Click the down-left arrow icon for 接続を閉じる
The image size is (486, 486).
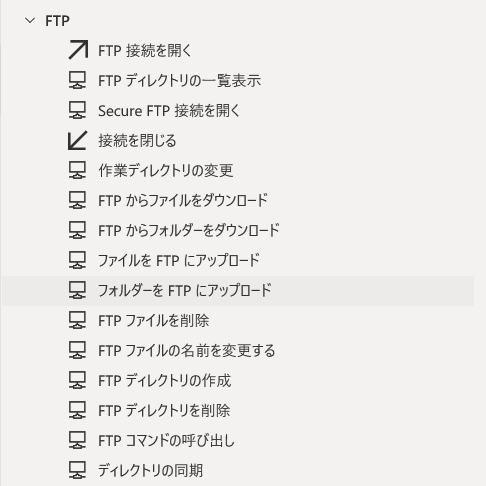77,140
